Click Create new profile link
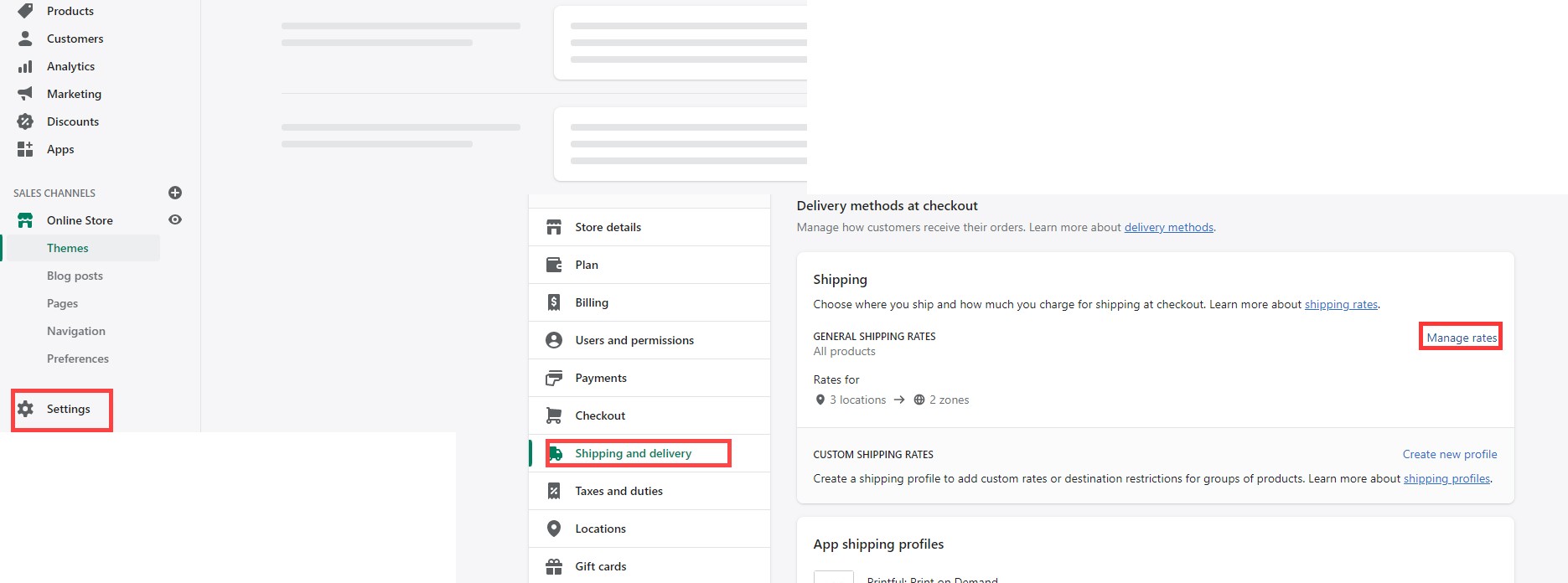The image size is (1568, 583). pos(1449,454)
